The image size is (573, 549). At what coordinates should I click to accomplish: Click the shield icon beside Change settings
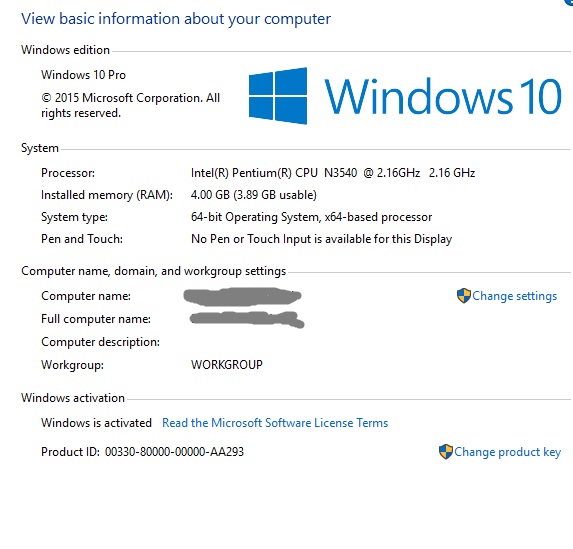[463, 296]
